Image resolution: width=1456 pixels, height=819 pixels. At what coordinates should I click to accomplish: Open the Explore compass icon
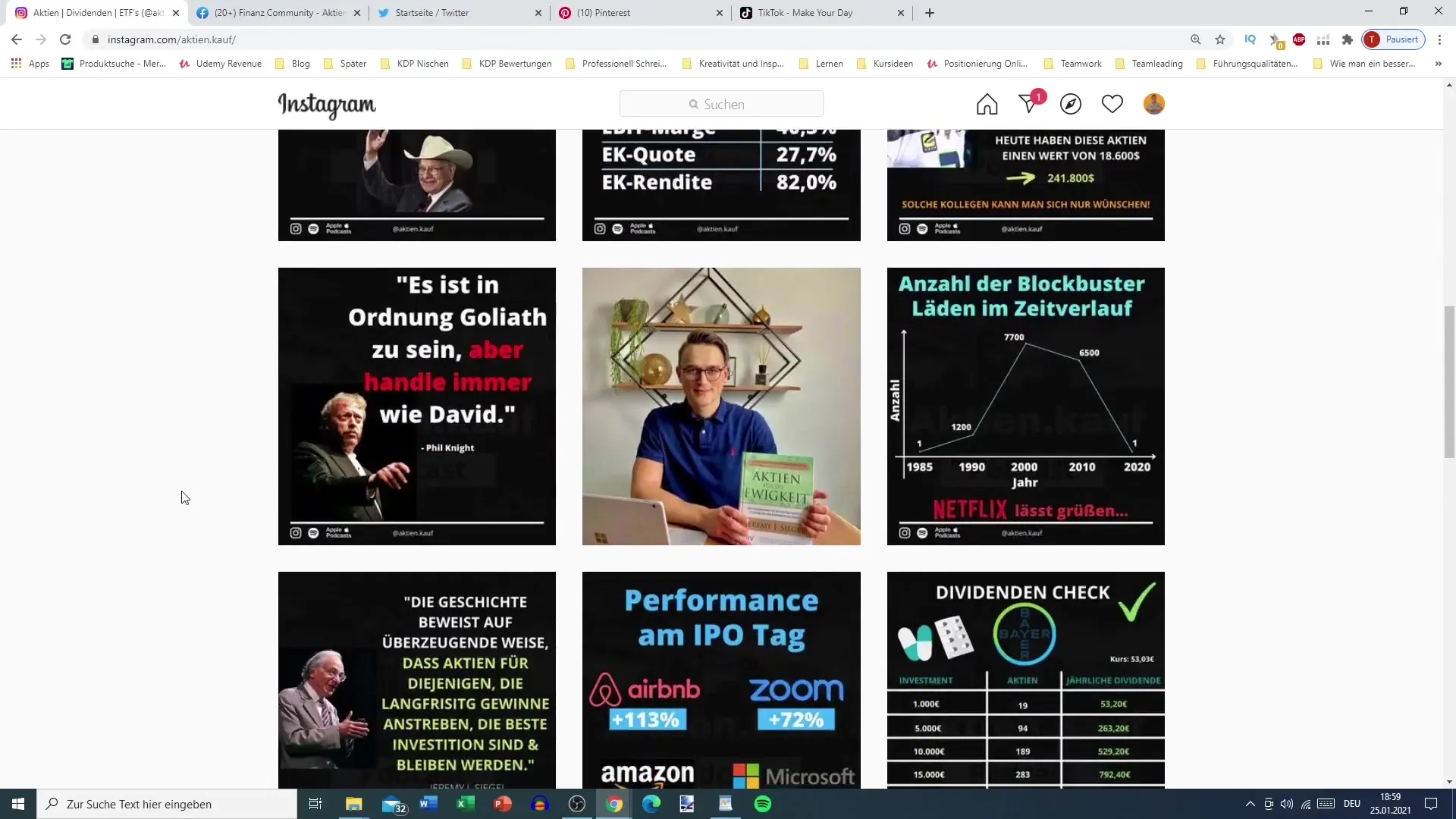point(1071,104)
